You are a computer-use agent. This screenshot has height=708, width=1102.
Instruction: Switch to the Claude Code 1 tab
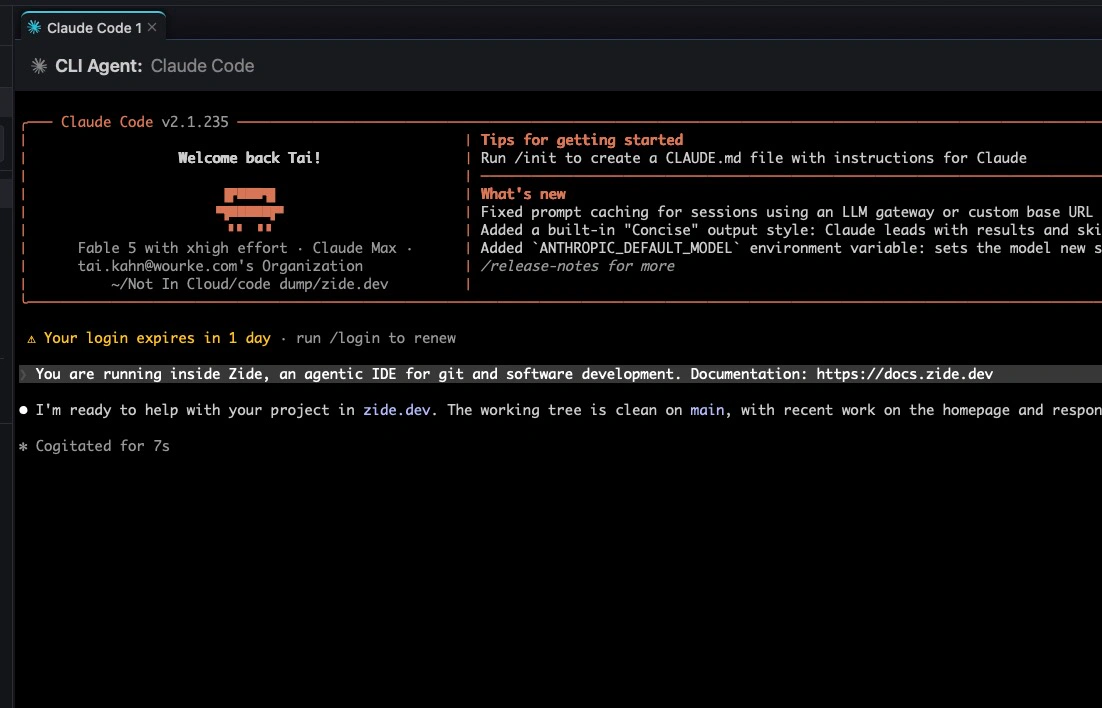click(93, 27)
